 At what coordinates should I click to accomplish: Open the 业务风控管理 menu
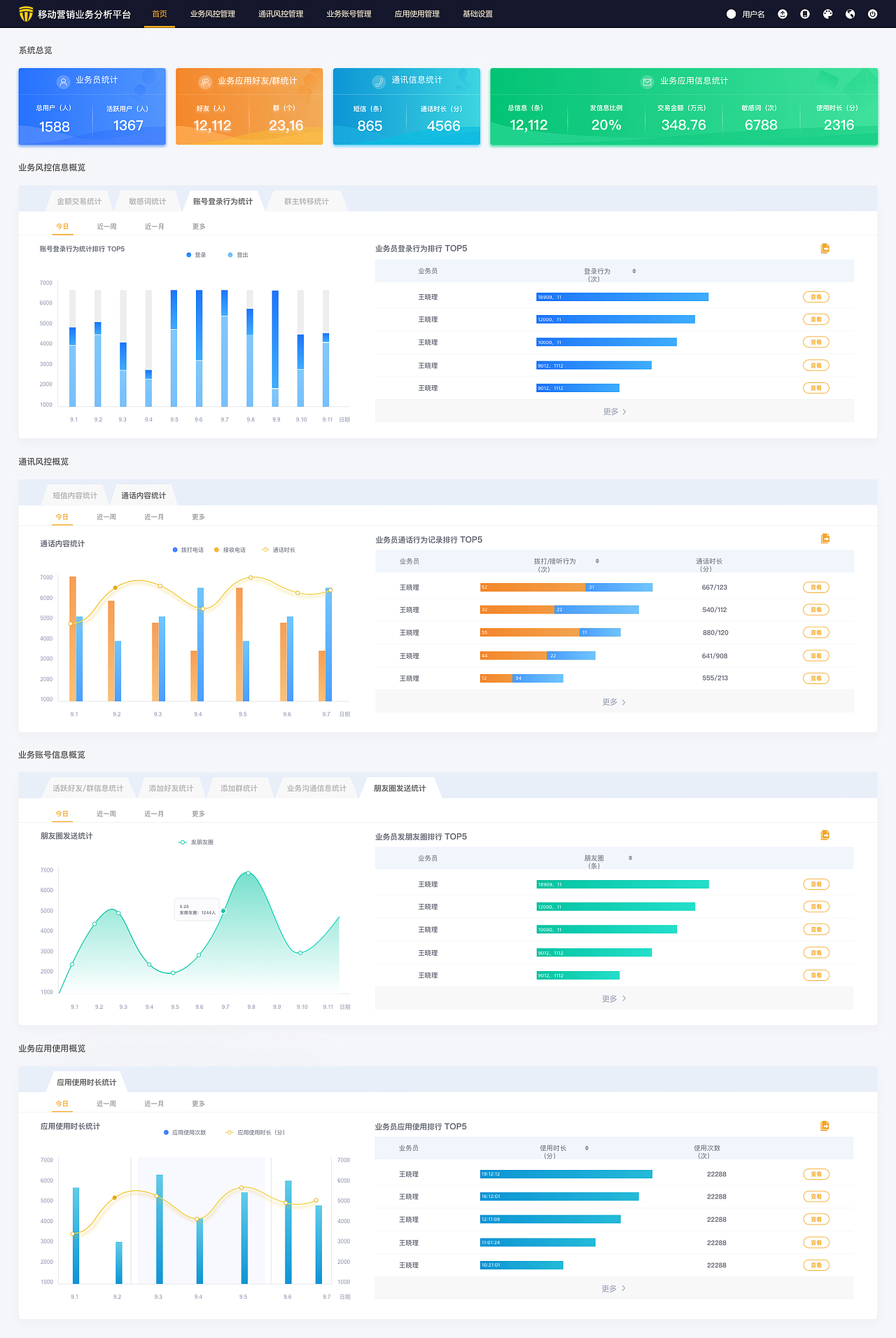213,14
